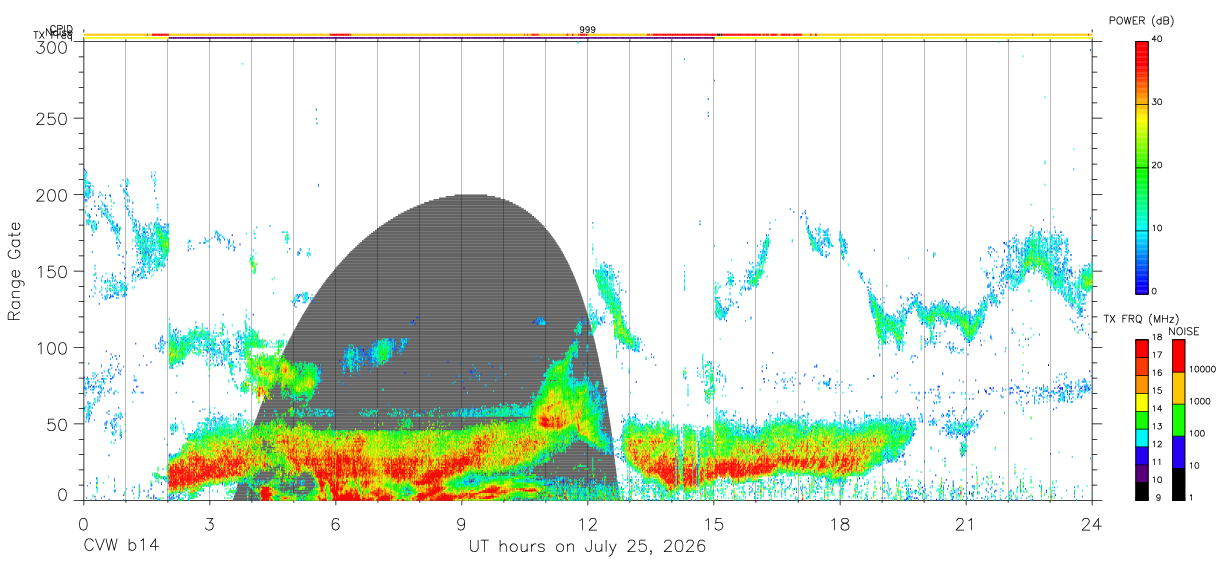The width and height of the screenshot is (1228, 567).
Task: Click the 10000 label on noise scale
Action: point(1204,369)
